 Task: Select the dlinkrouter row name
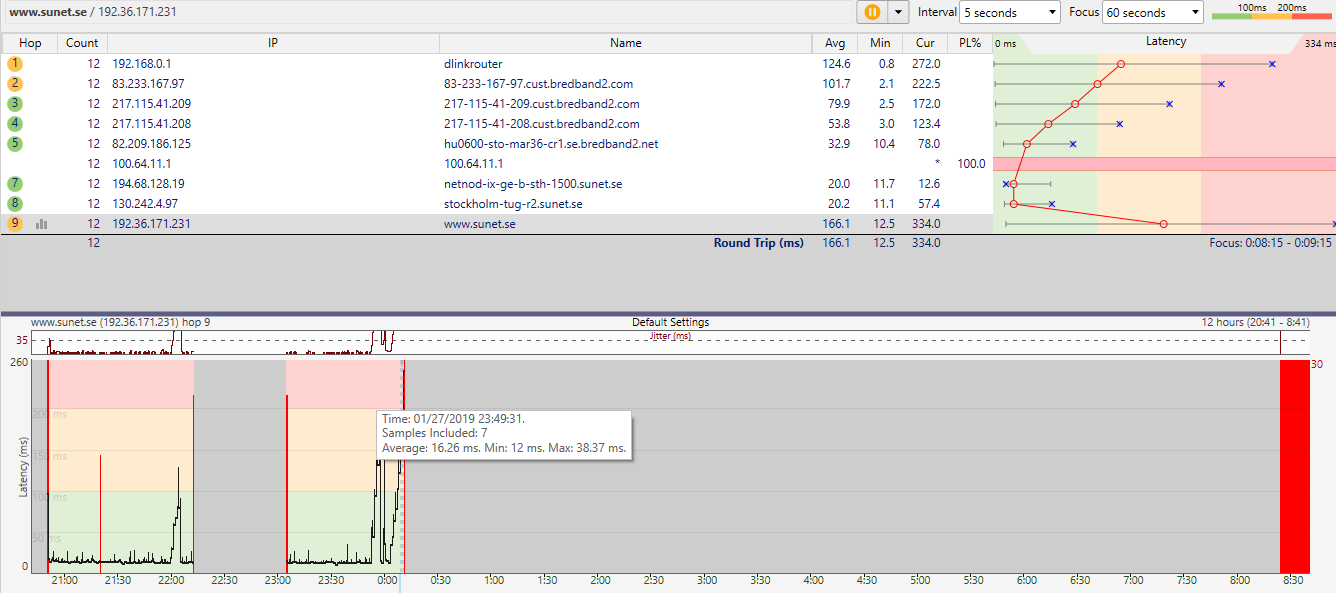(473, 64)
